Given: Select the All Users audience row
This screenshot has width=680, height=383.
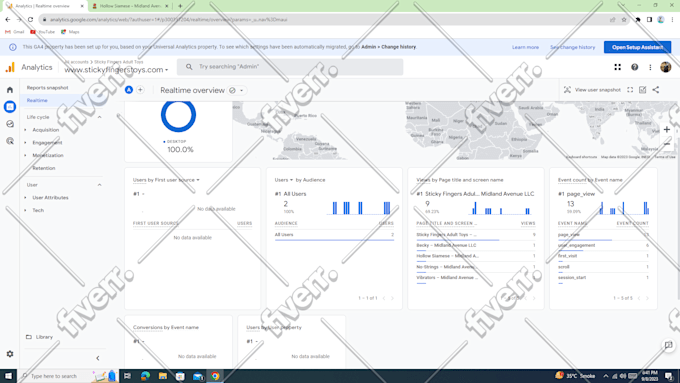Looking at the screenshot, I should tap(334, 235).
